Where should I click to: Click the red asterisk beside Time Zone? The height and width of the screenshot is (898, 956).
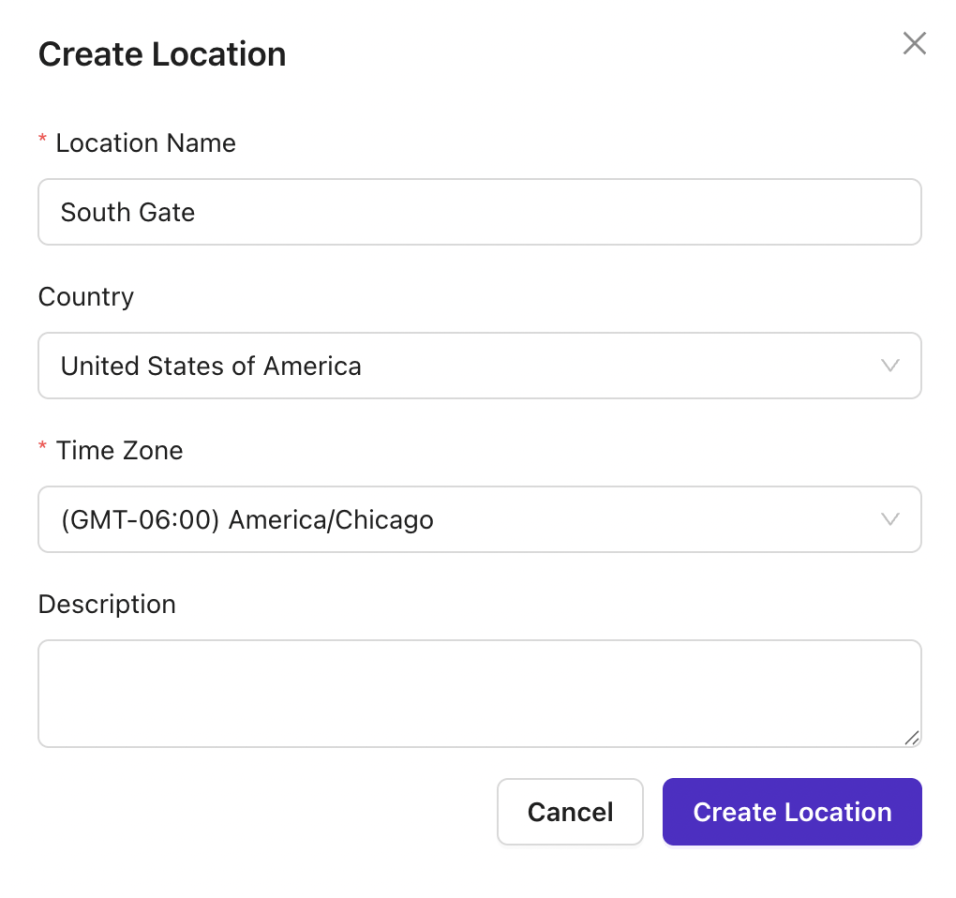(x=42, y=449)
